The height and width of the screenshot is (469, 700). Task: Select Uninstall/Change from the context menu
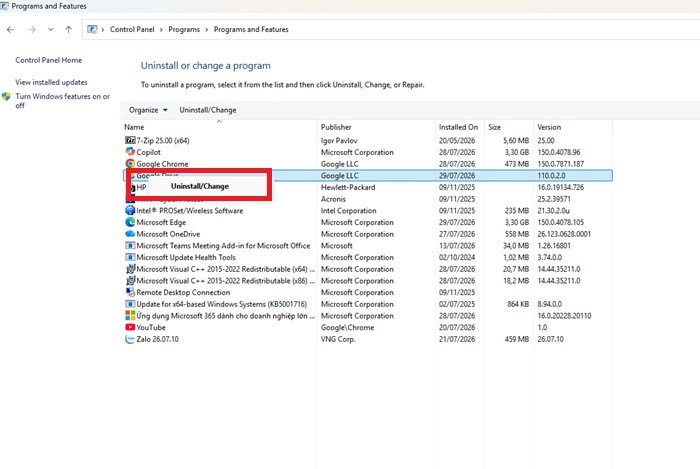(x=200, y=186)
